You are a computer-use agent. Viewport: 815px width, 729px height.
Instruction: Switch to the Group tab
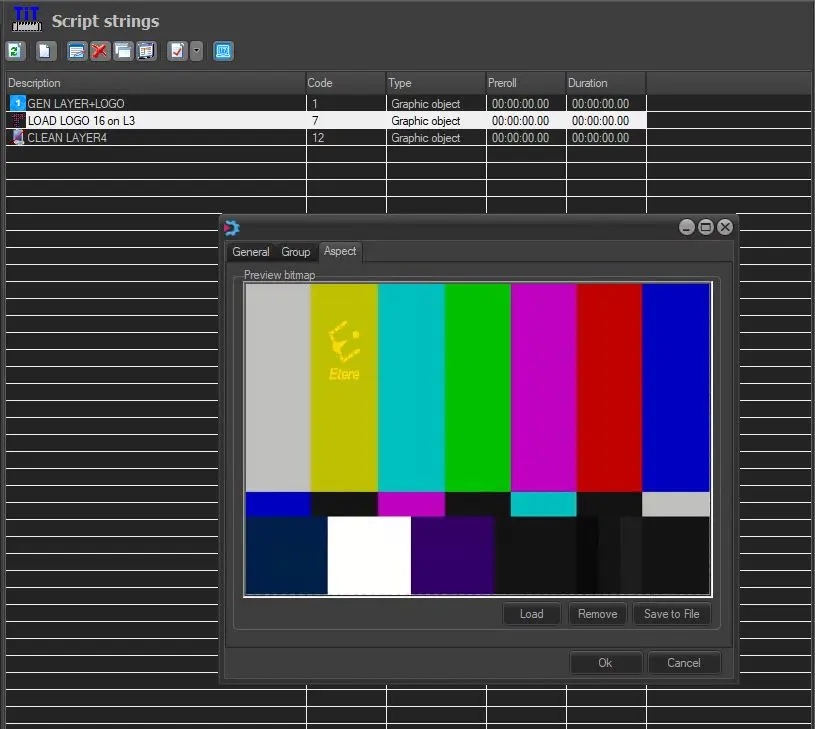point(296,252)
